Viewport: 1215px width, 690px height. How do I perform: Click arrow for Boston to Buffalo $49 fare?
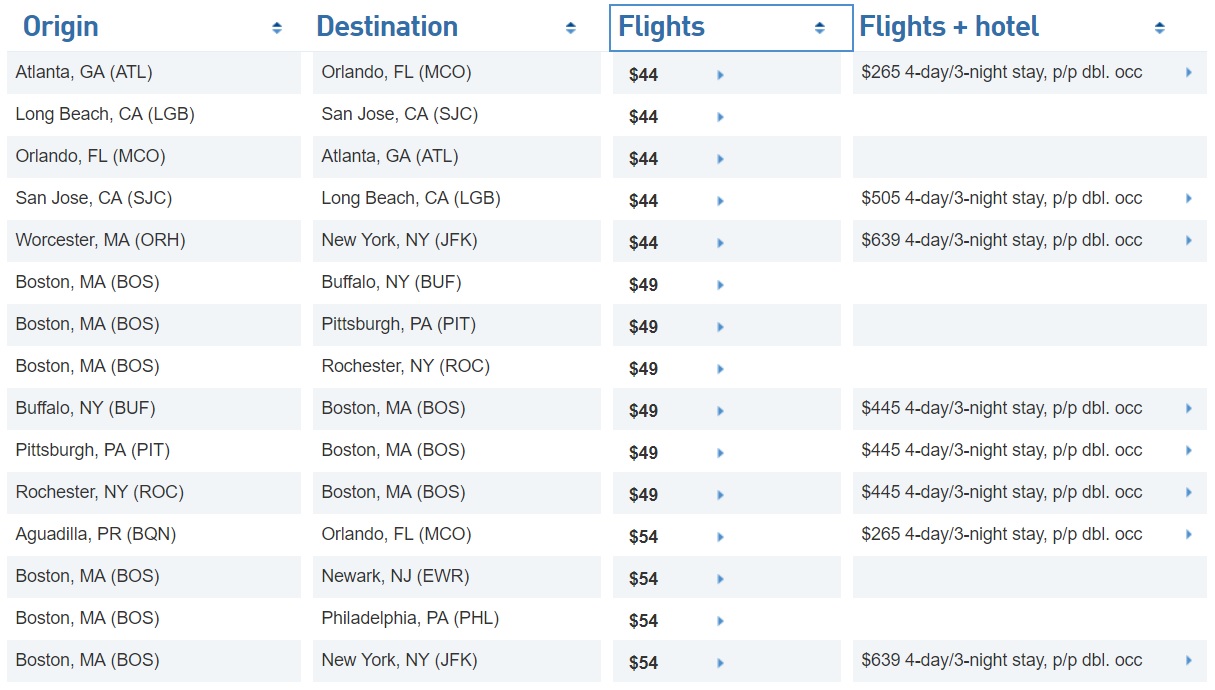pyautogui.click(x=720, y=285)
